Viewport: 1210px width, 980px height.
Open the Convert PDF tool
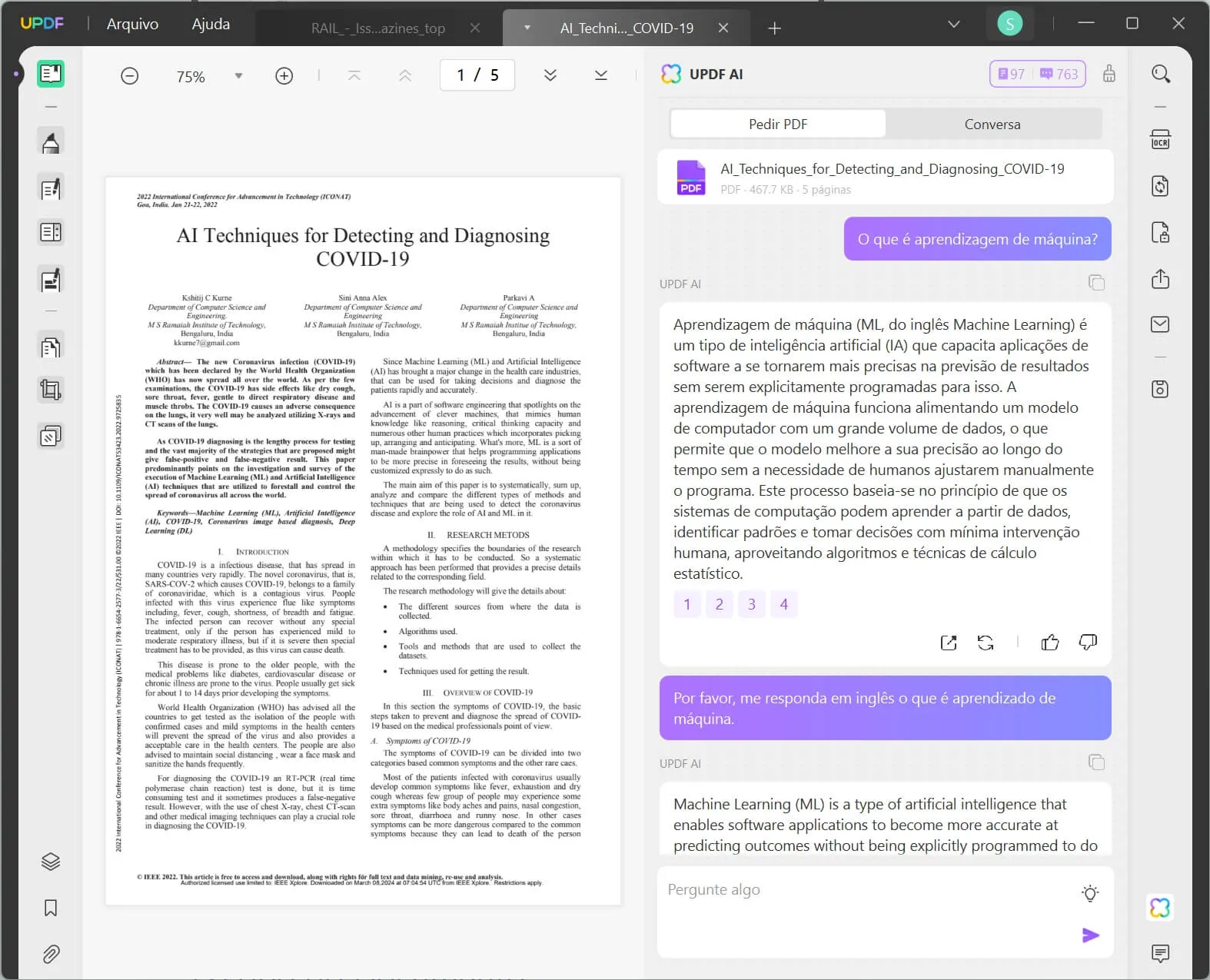click(1161, 186)
